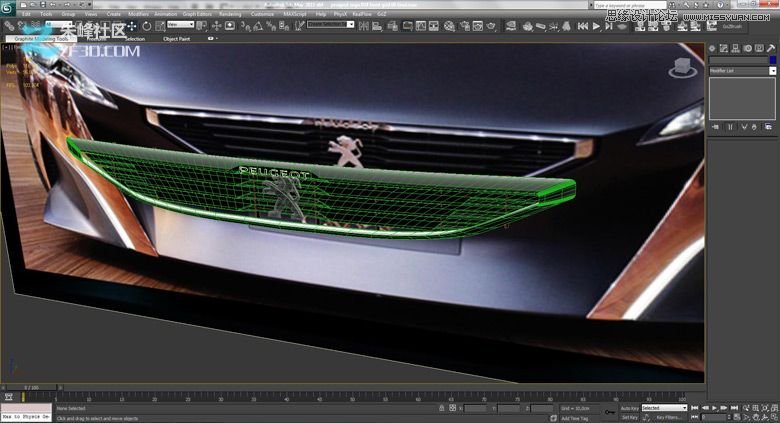The image size is (780, 423).
Task: Open the Utilities hammer panel tab
Action: point(771,48)
